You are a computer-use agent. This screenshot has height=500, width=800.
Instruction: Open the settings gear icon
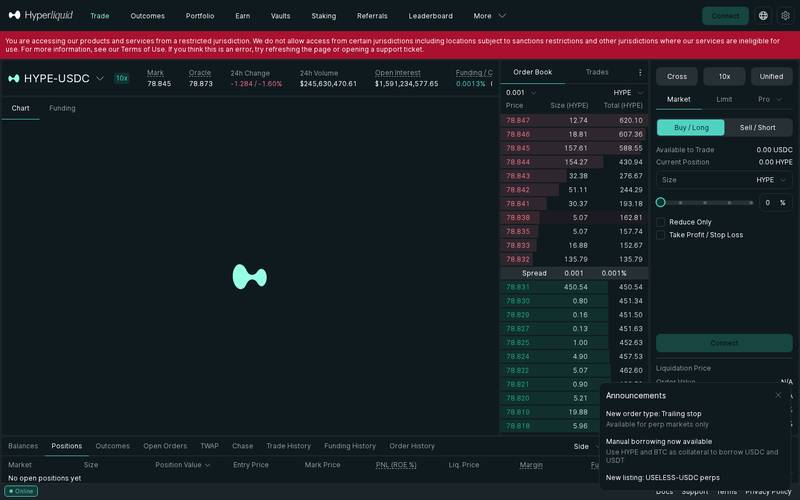[x=785, y=16]
